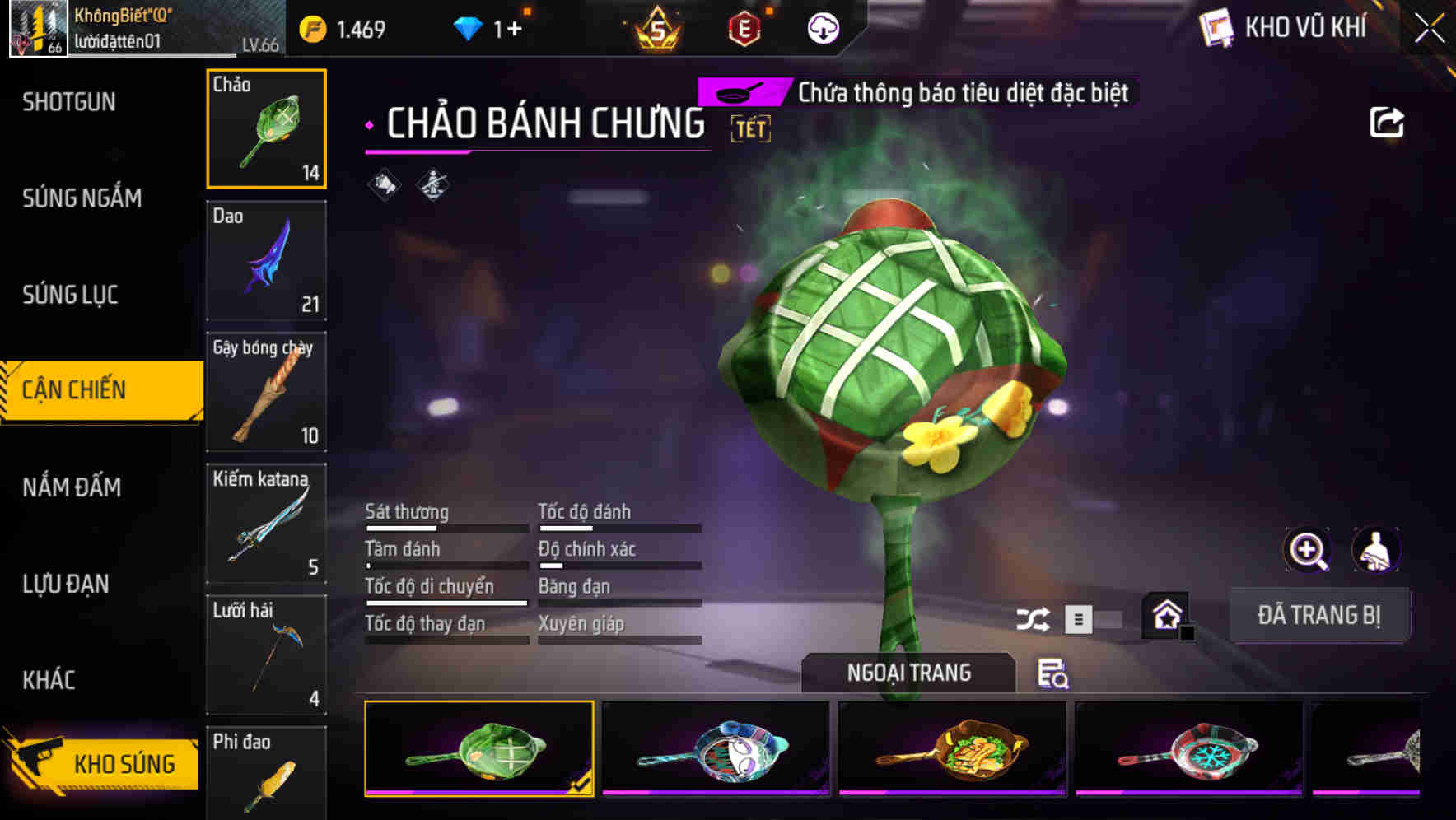This screenshot has height=820, width=1456.
Task: Click the gold rank 5 badge
Action: pos(657,29)
